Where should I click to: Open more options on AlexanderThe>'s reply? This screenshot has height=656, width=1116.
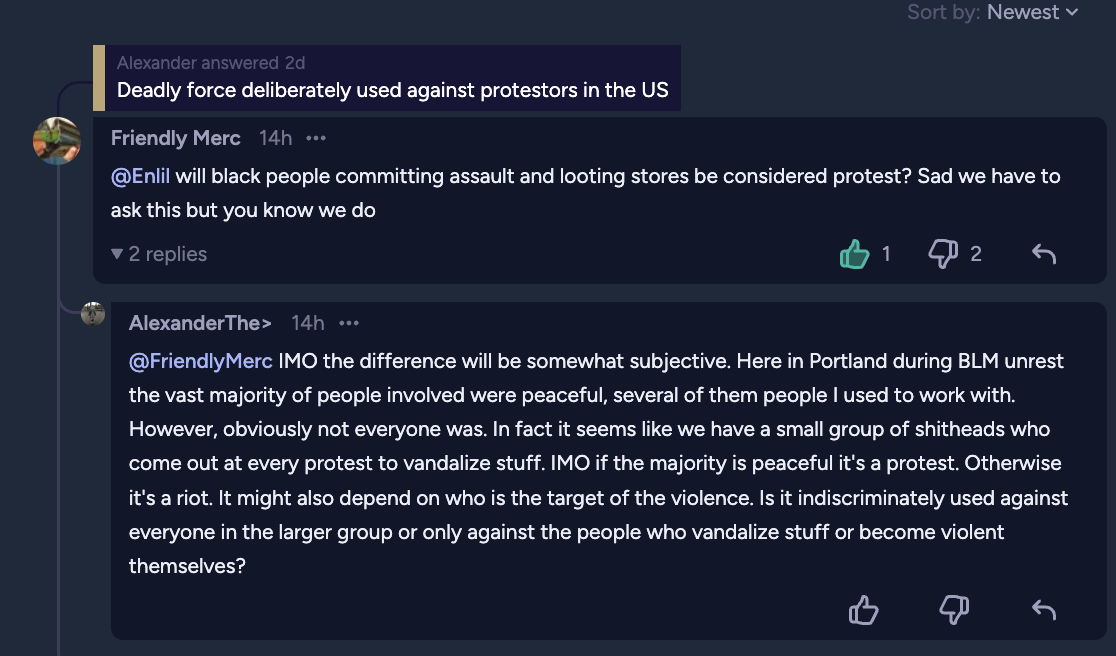coord(349,323)
